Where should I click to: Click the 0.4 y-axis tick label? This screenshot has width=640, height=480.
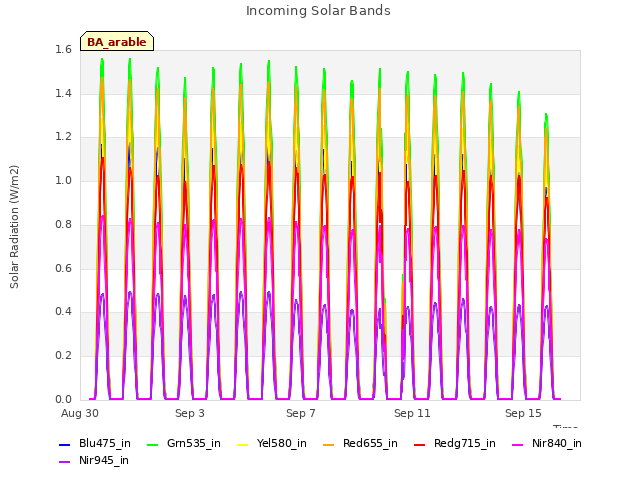tap(63, 312)
